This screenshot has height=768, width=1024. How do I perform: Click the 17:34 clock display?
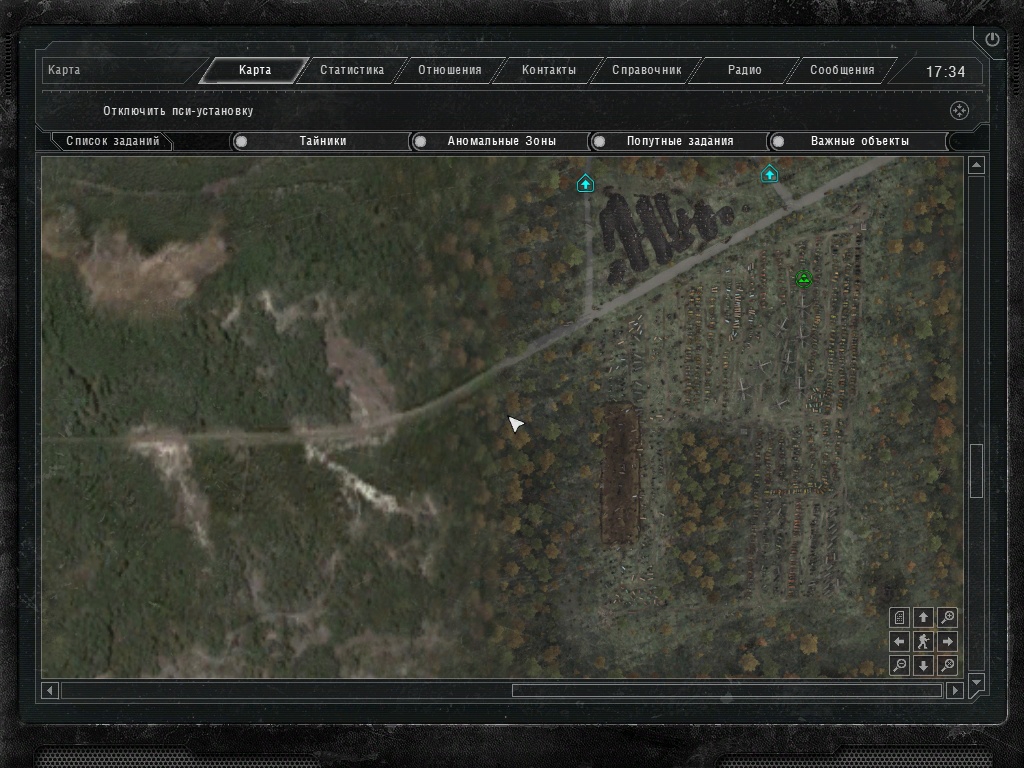pyautogui.click(x=945, y=71)
